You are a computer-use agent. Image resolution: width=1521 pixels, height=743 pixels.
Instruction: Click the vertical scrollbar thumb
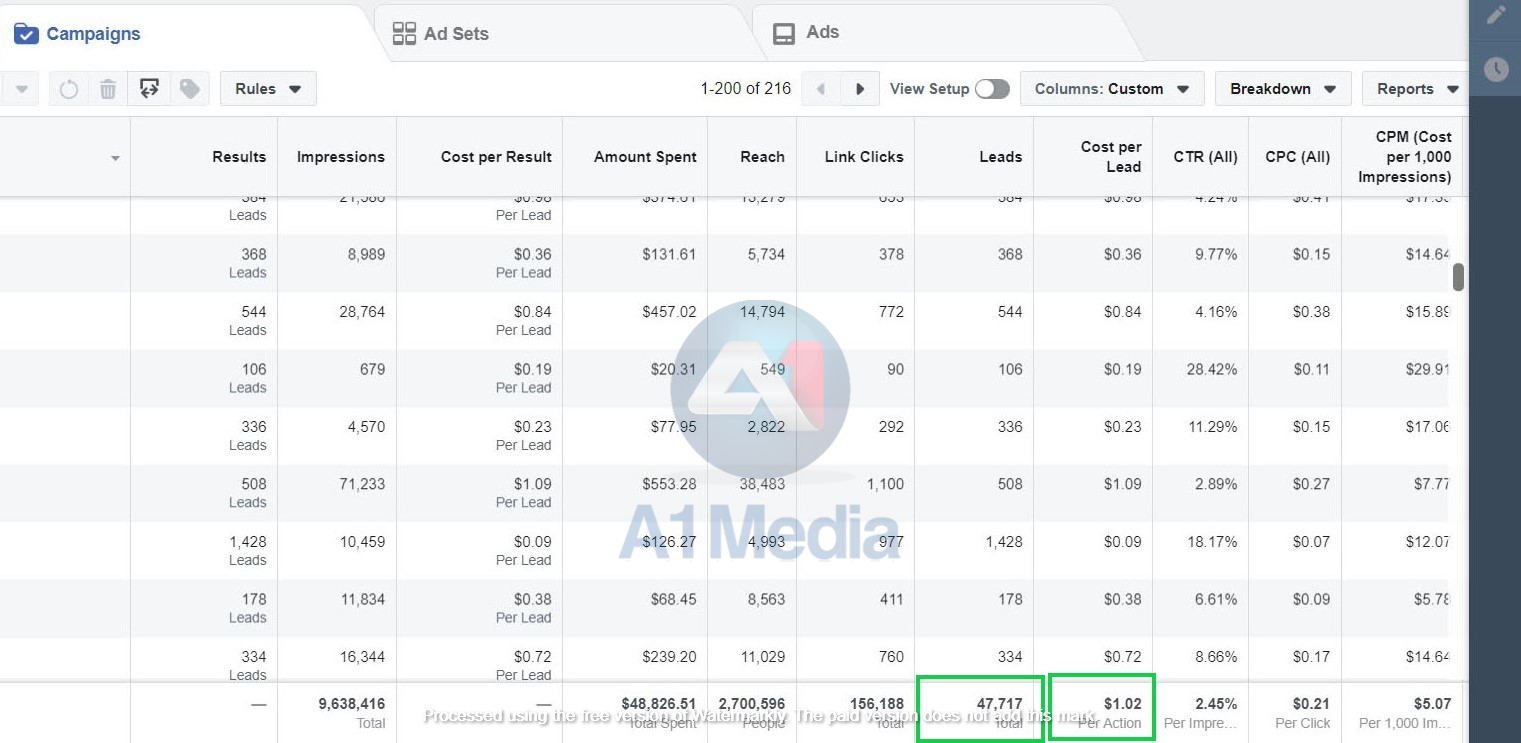click(x=1458, y=277)
